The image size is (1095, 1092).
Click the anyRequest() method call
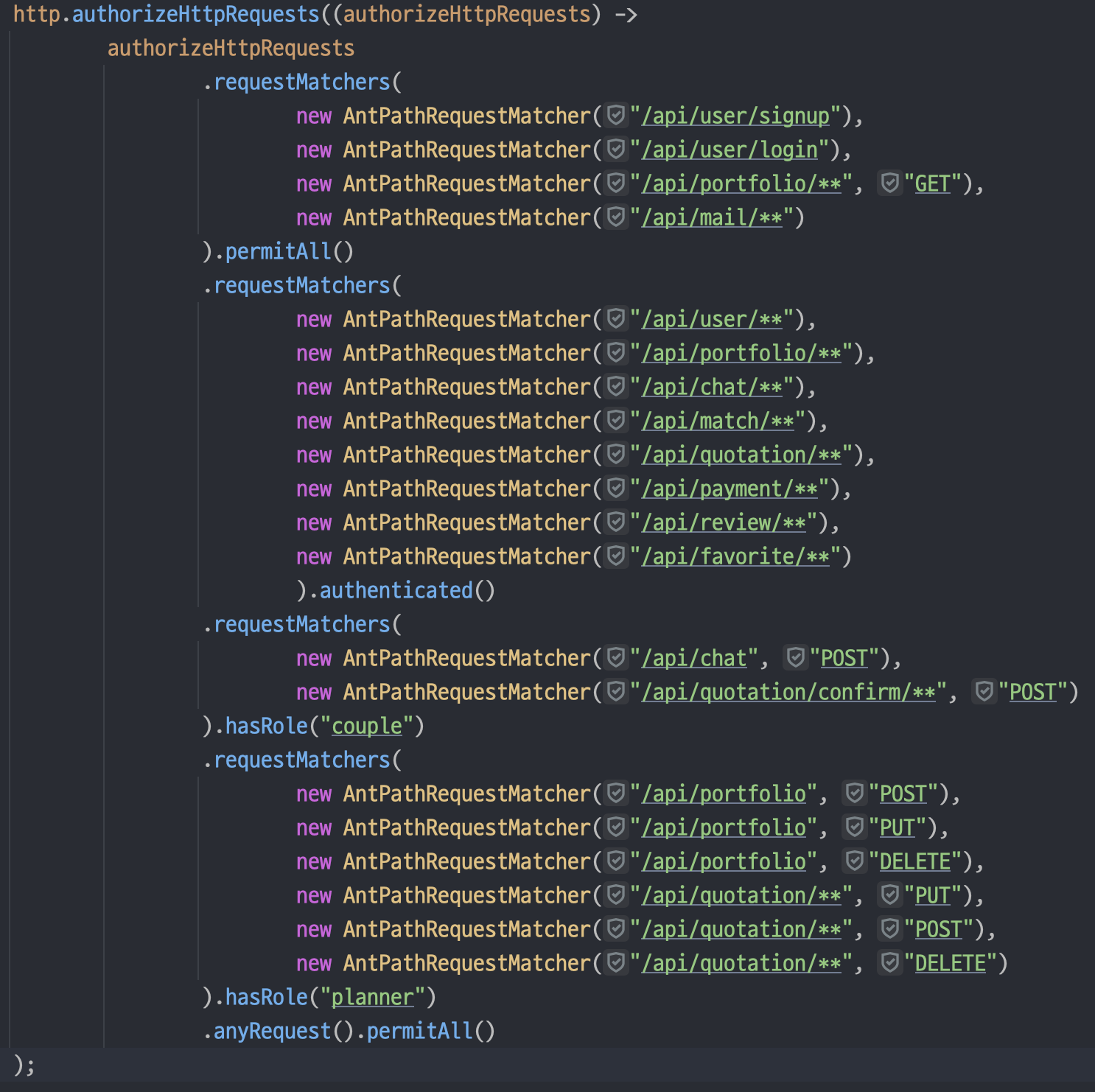point(284,1031)
